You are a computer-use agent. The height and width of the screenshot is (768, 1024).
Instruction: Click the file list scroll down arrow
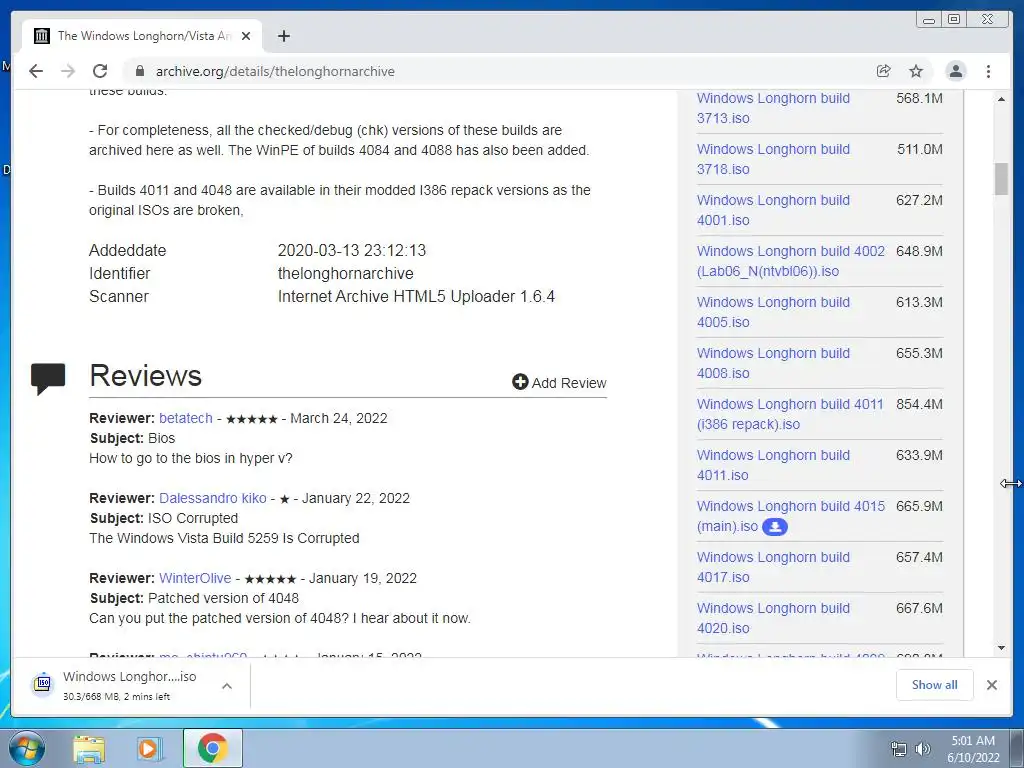click(1001, 648)
